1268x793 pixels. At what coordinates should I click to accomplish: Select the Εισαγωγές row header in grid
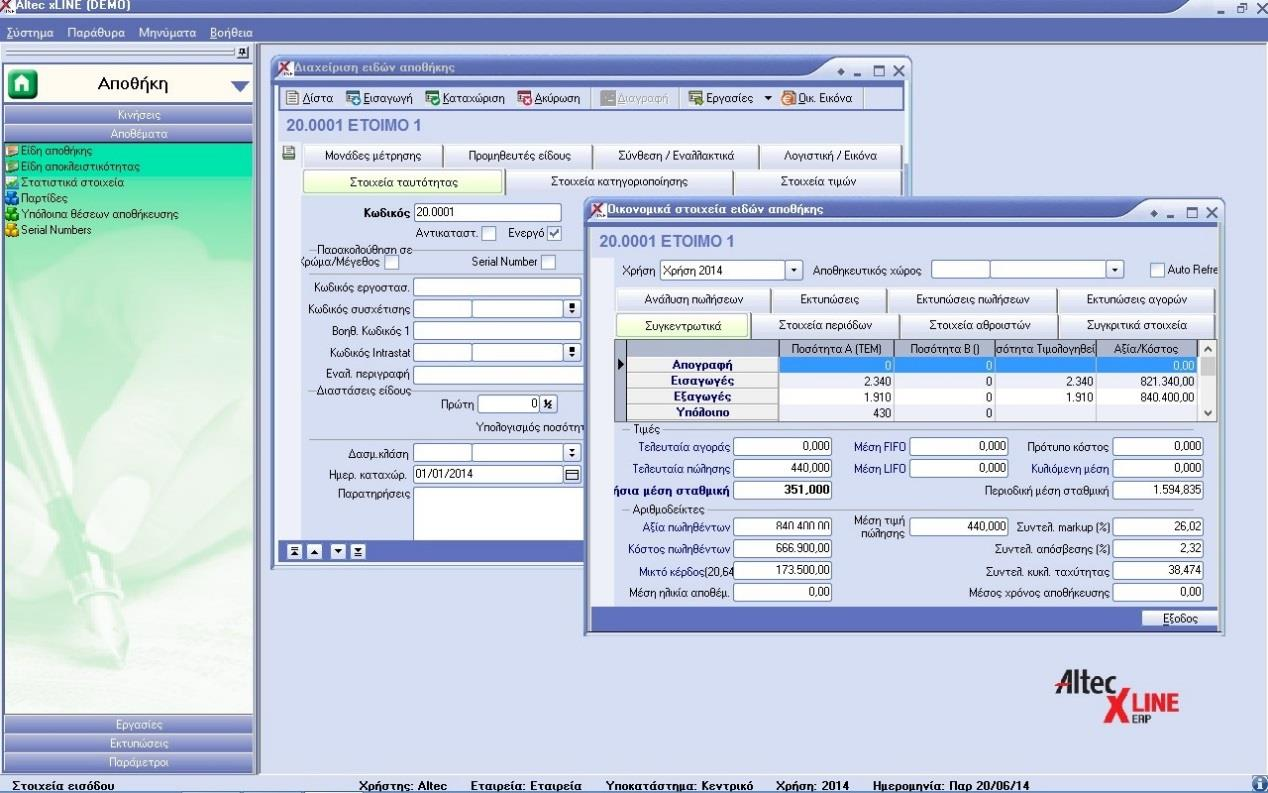[703, 381]
